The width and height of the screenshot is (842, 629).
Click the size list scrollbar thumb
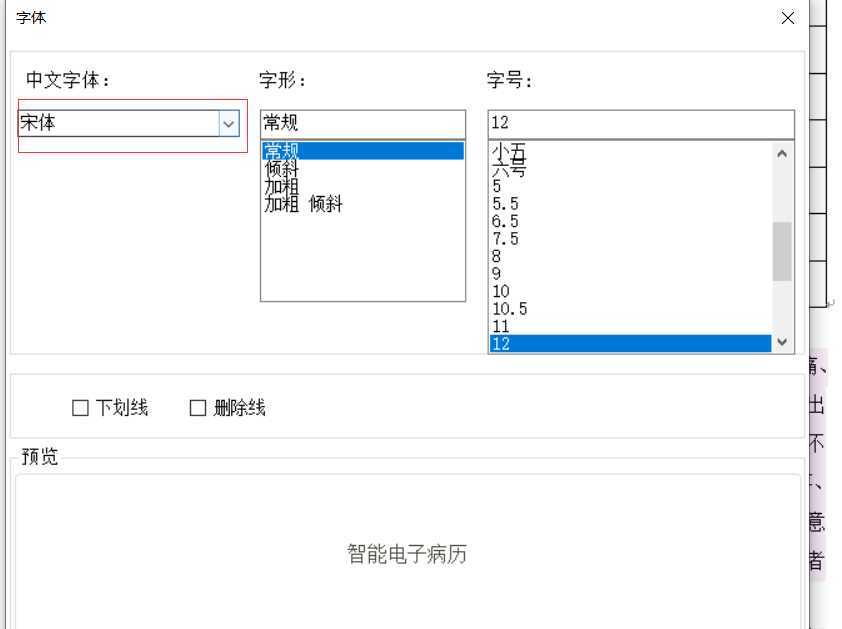coord(782,251)
